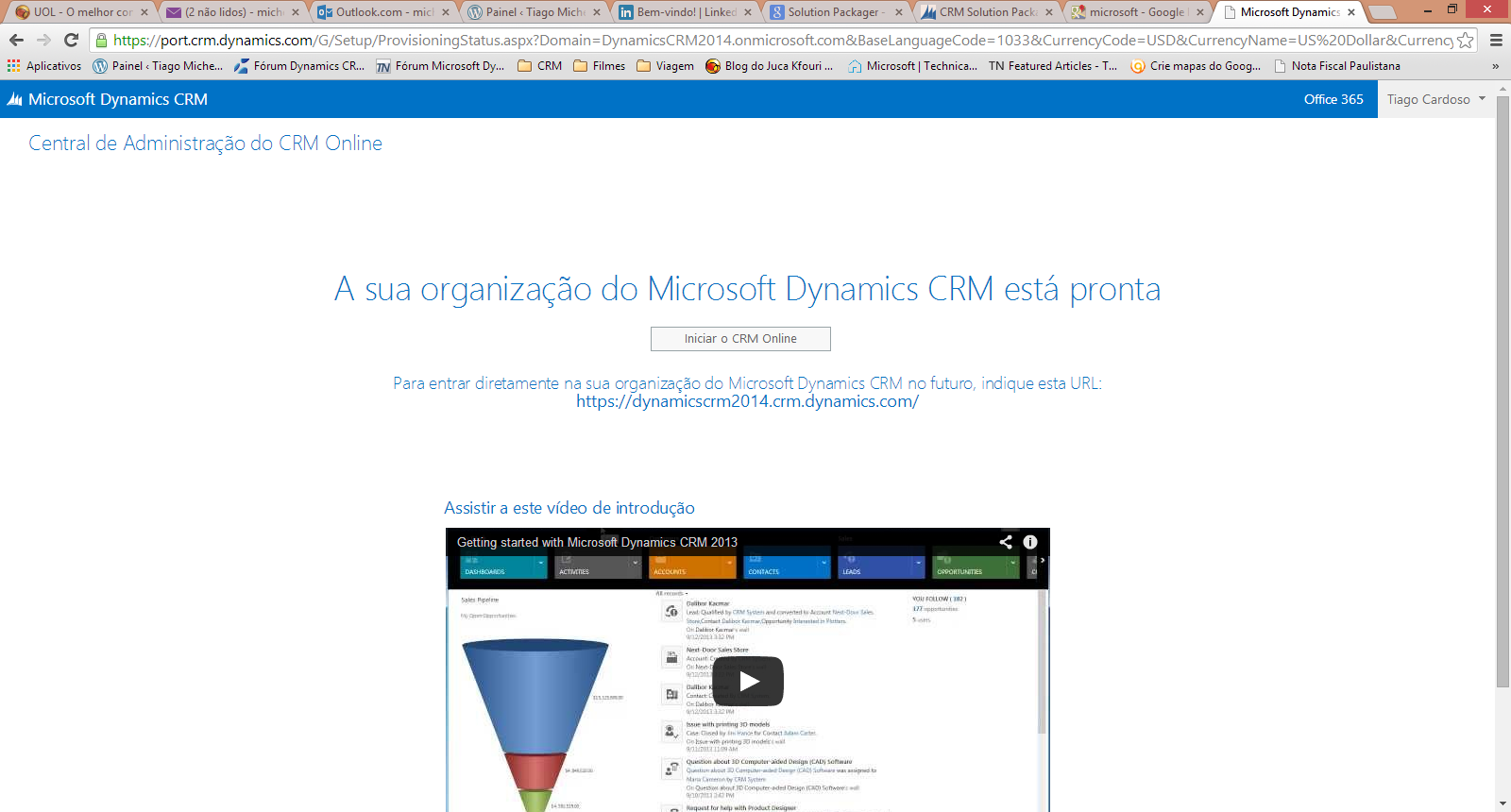The image size is (1511, 812).
Task: Expand the Tiago Cardoso user dropdown
Action: [1435, 99]
